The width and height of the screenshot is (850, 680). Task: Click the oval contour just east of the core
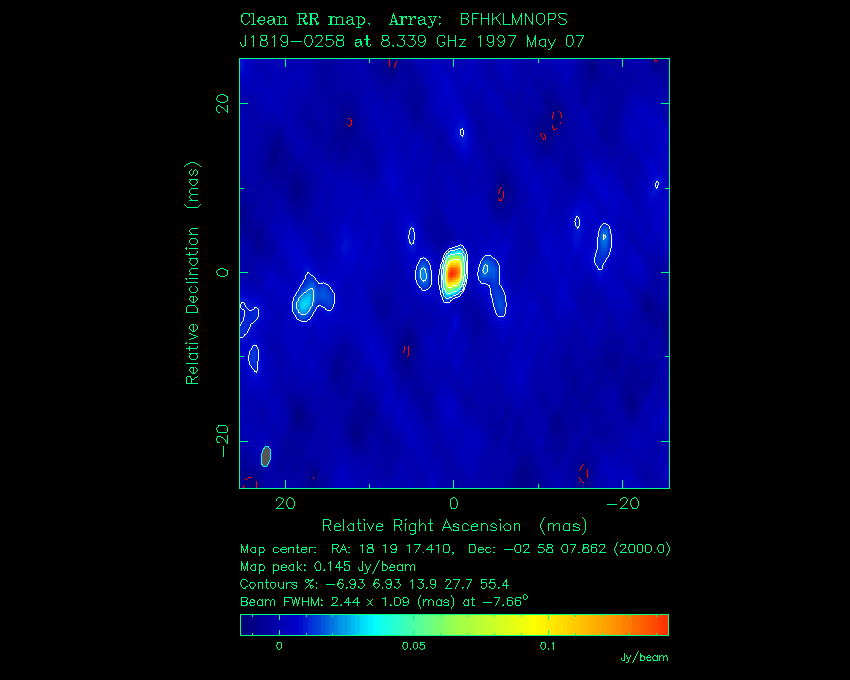pos(423,274)
